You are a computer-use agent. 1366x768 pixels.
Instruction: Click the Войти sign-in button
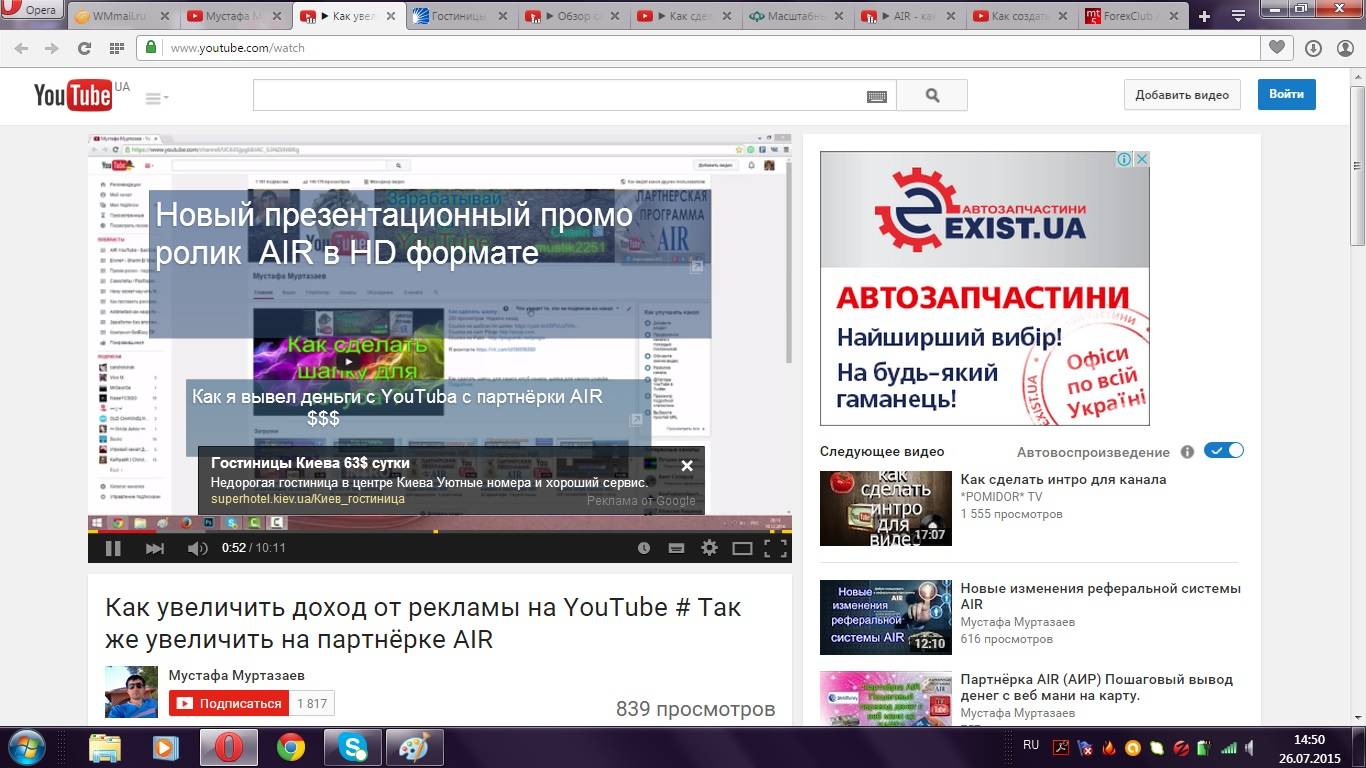[1287, 94]
